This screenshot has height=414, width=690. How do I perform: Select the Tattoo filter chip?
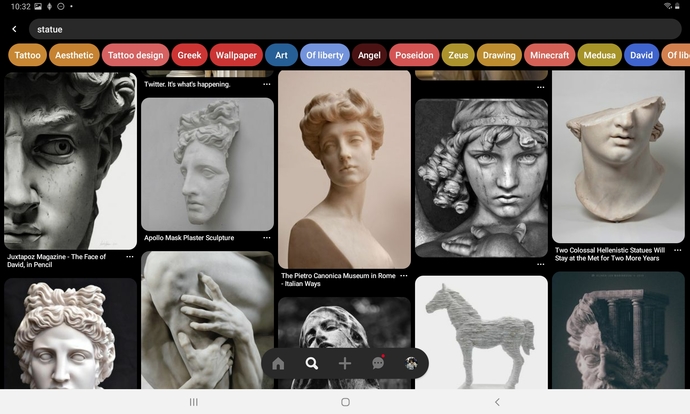[27, 55]
